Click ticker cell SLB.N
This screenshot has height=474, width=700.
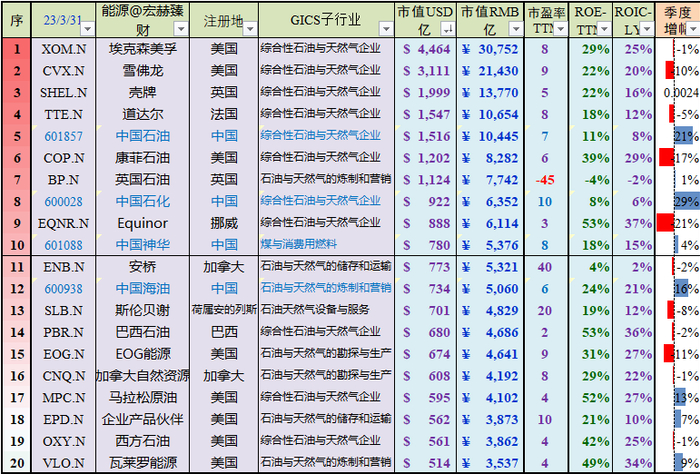point(63,311)
